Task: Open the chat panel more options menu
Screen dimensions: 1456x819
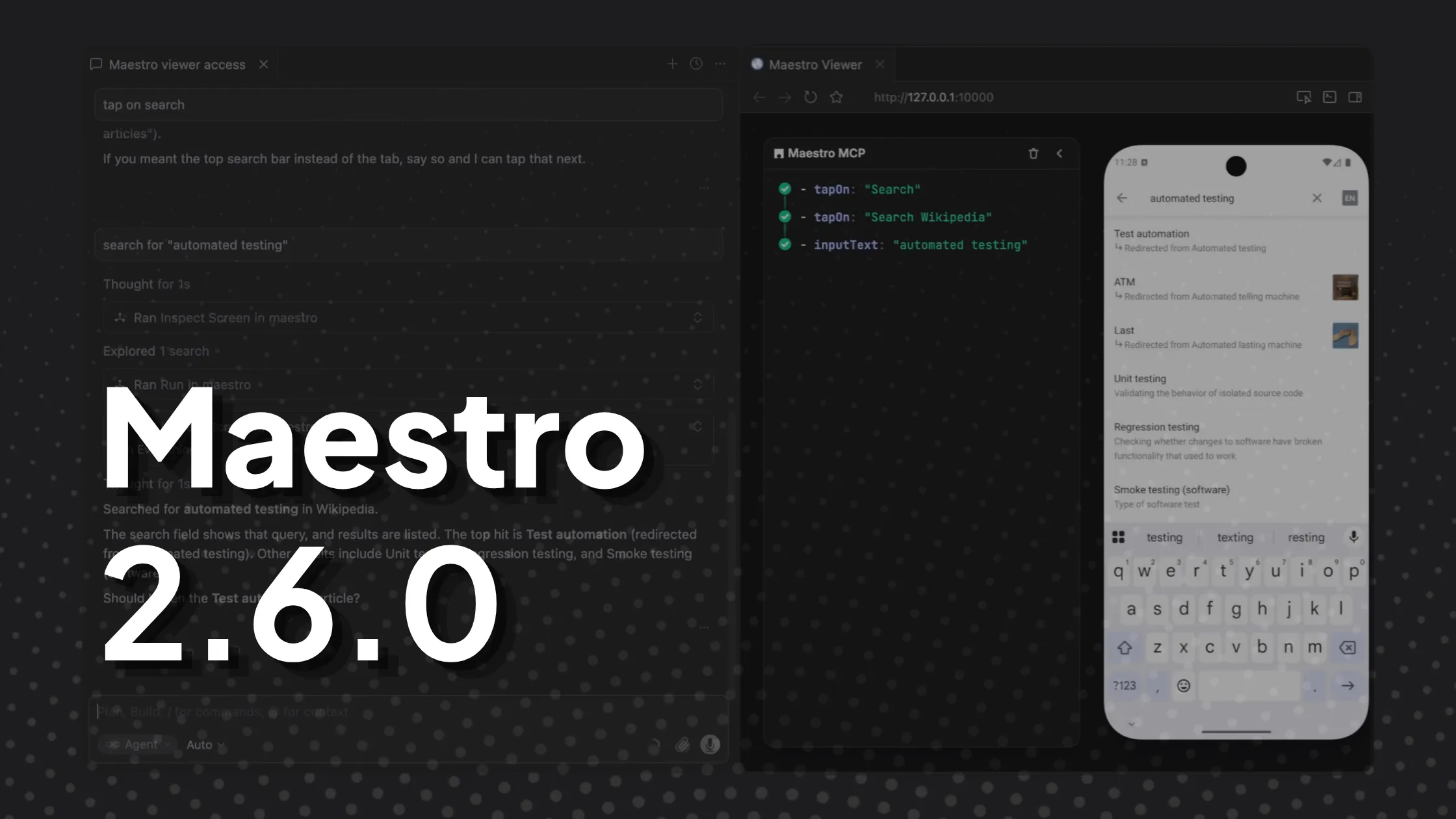Action: coord(720,64)
